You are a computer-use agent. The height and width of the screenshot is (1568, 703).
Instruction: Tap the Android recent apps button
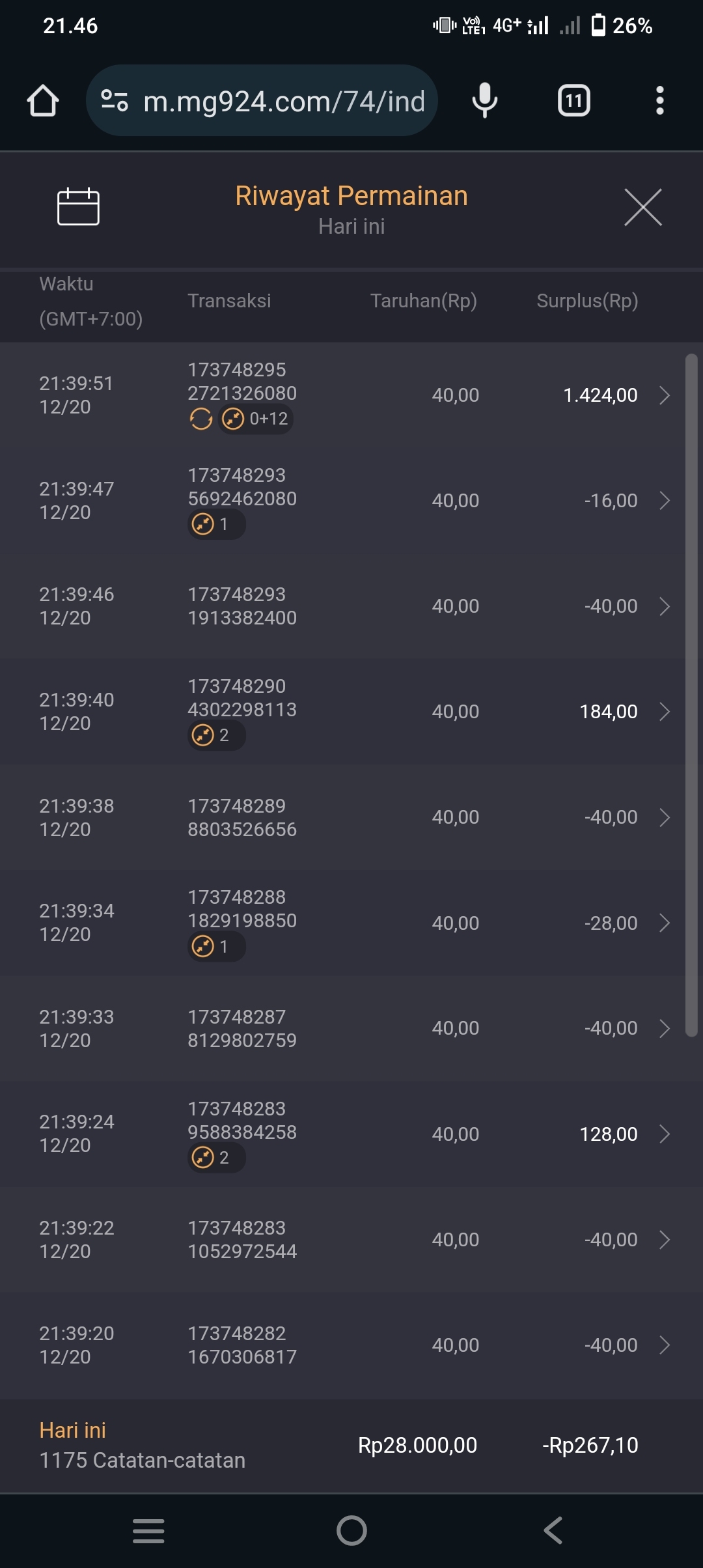(x=148, y=1530)
